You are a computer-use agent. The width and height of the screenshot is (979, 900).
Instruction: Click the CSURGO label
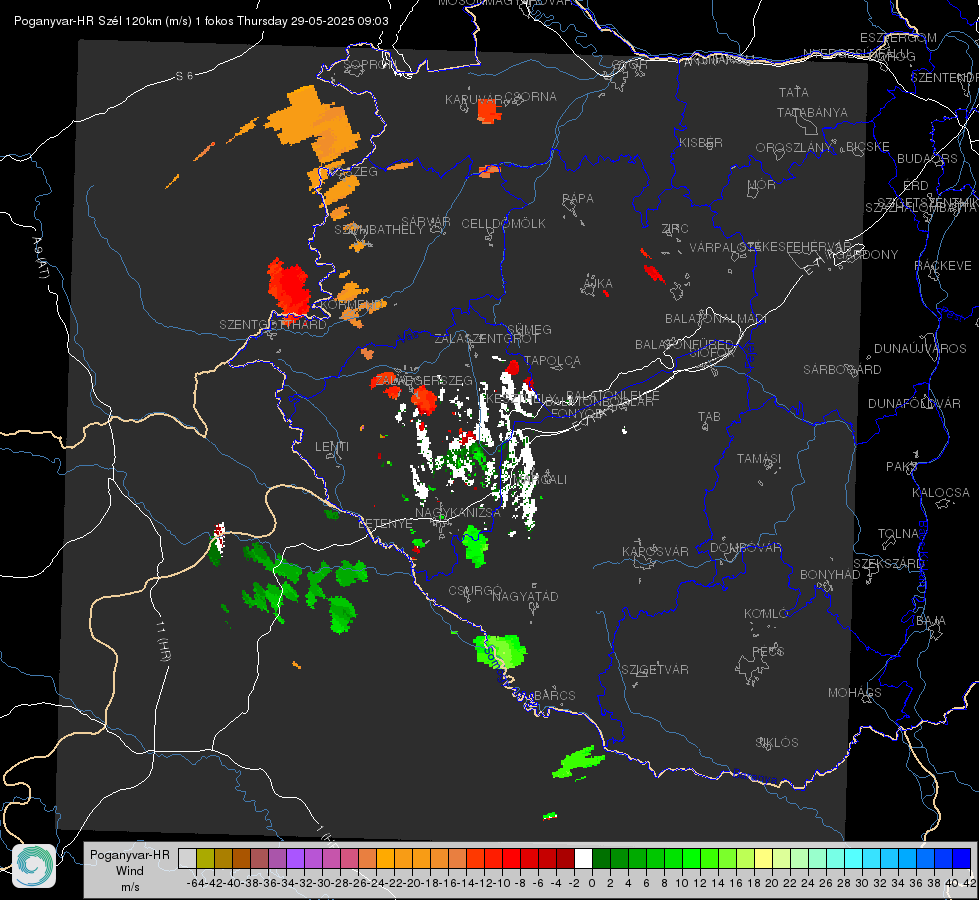(x=475, y=590)
